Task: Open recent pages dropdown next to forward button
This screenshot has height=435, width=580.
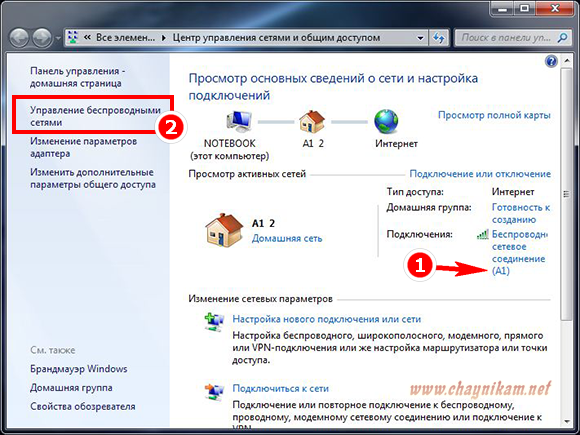Action: [58, 38]
